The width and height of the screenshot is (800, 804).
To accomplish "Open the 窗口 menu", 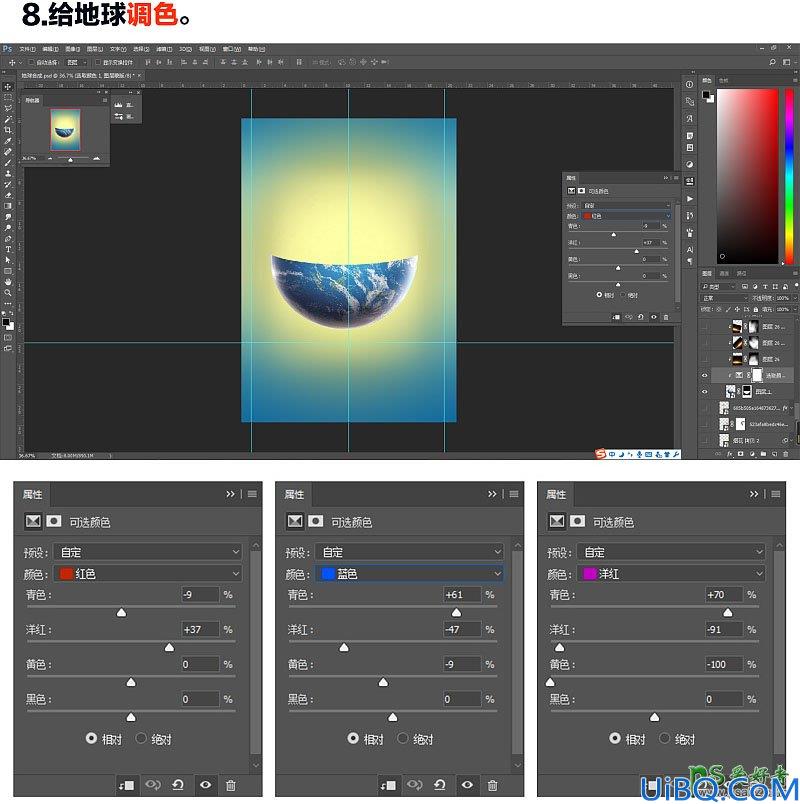I will 231,49.
